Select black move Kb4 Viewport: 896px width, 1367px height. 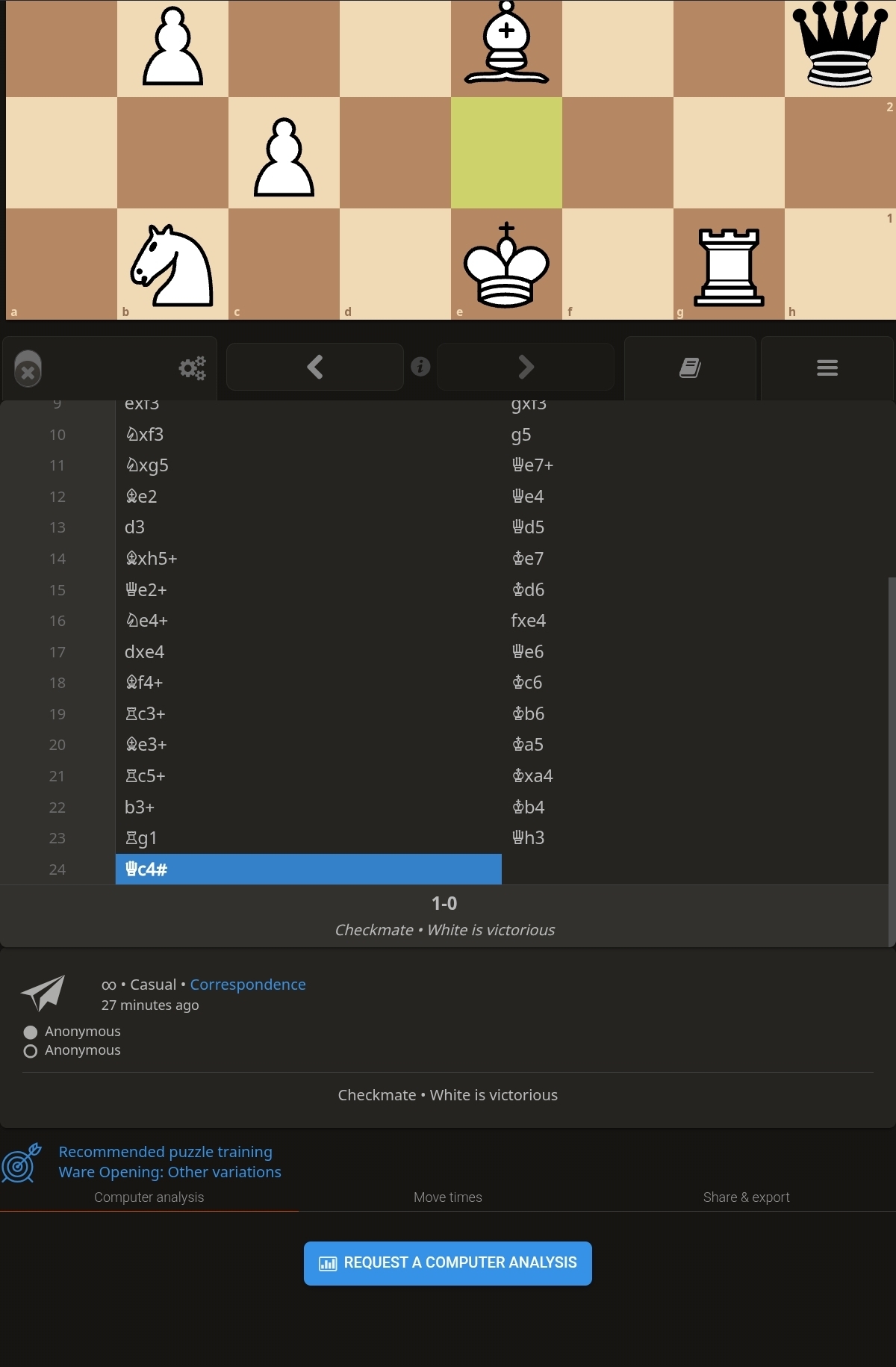coord(694,807)
